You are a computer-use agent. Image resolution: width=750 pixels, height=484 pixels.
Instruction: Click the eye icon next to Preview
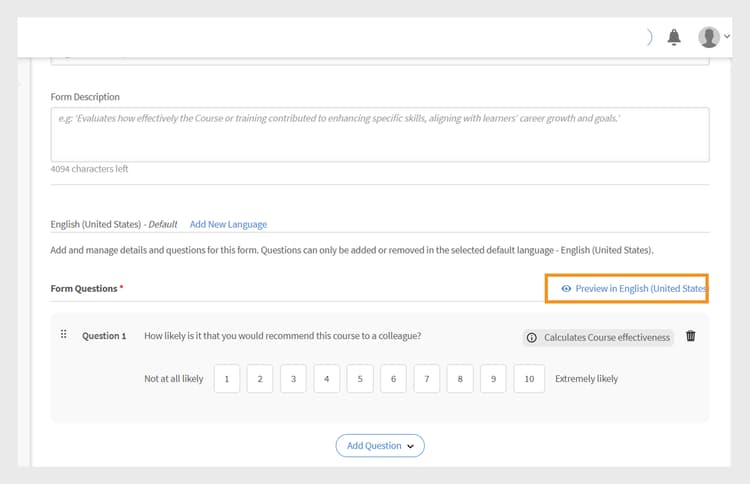coord(566,288)
